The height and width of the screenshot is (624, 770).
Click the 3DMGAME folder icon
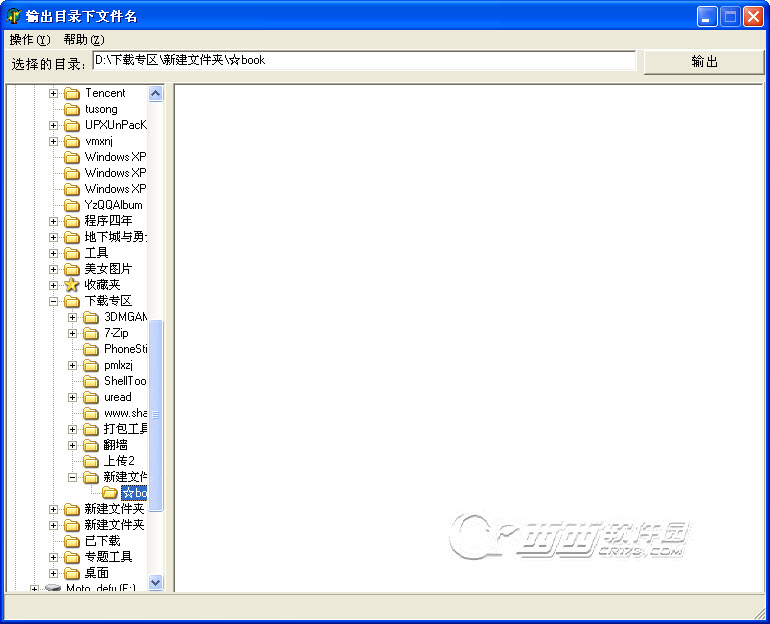(x=91, y=317)
